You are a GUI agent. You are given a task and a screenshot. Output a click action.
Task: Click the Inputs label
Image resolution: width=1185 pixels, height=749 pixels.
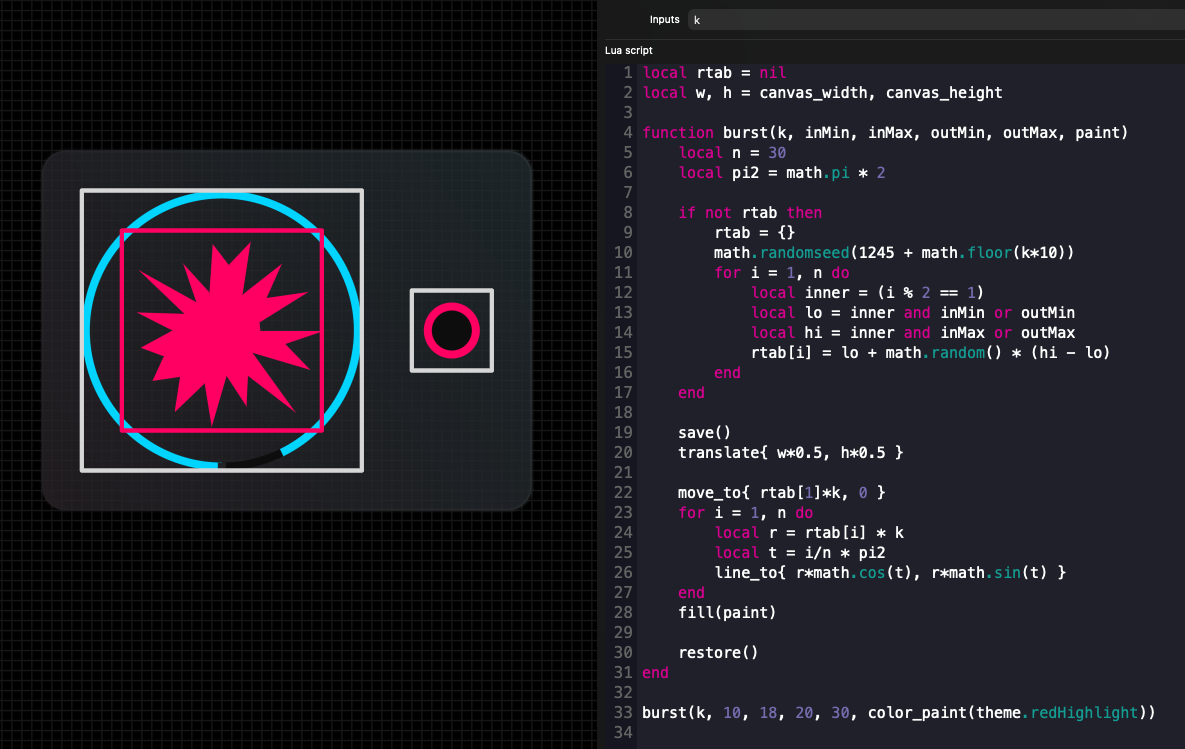click(664, 20)
